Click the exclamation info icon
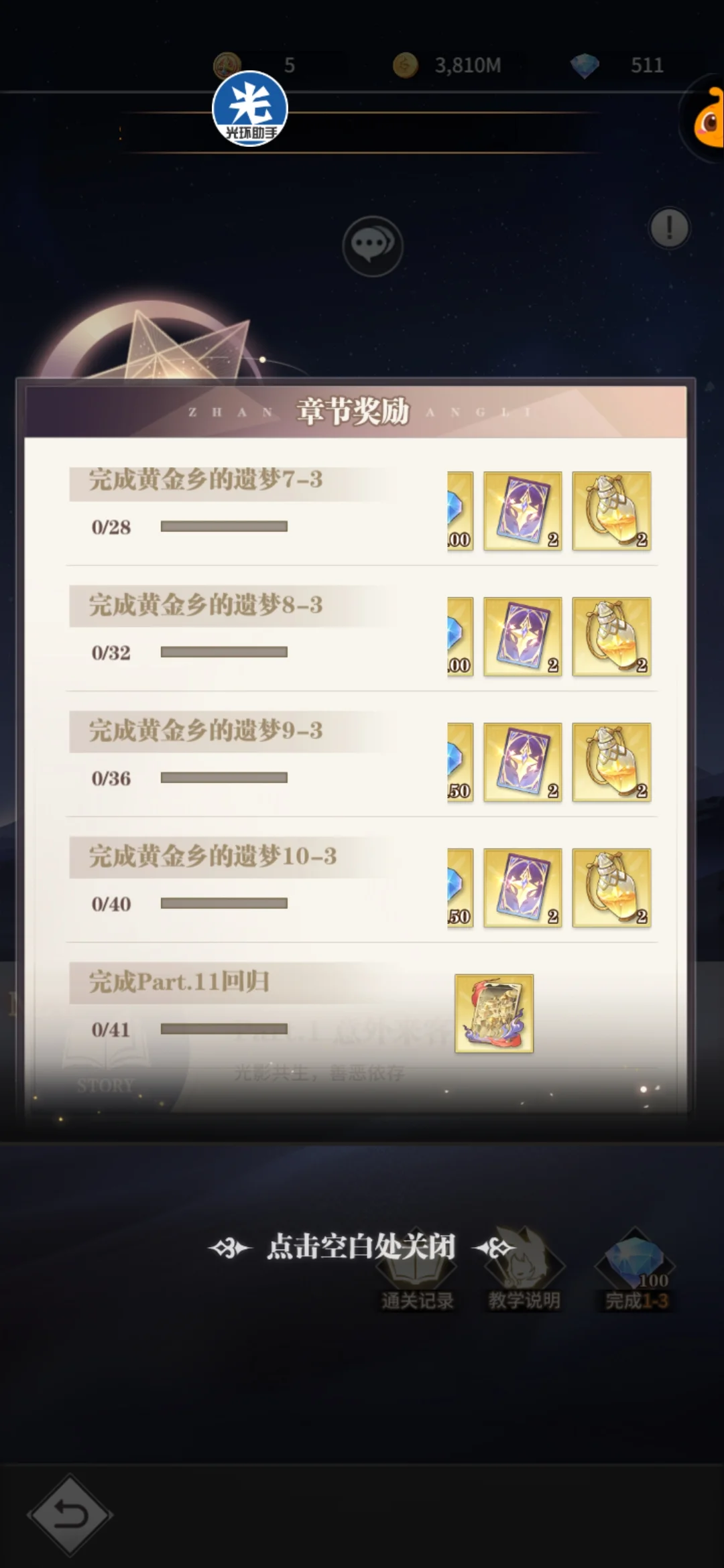Screen dimensions: 724x1568 click(x=669, y=228)
